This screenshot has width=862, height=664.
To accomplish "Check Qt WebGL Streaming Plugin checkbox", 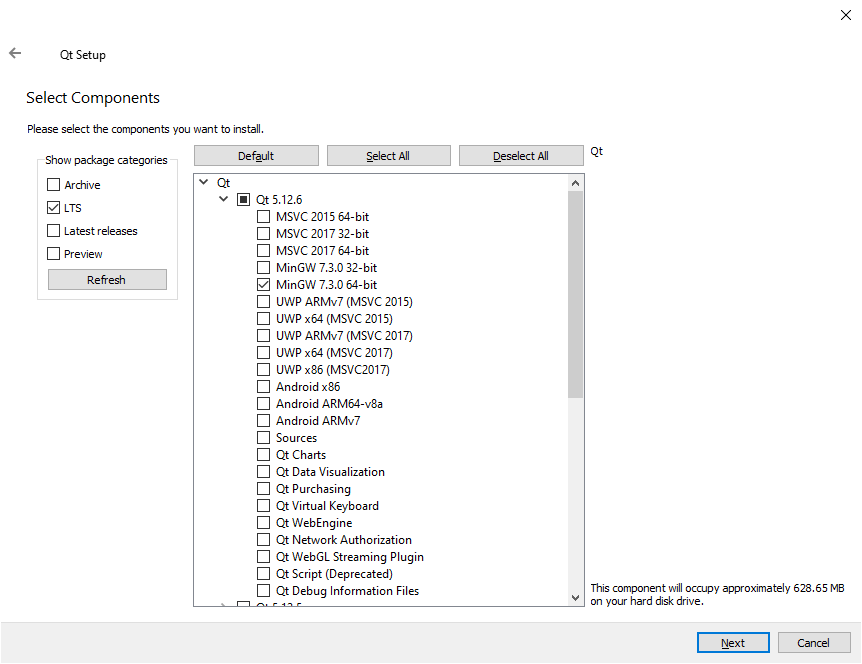I will tap(264, 557).
